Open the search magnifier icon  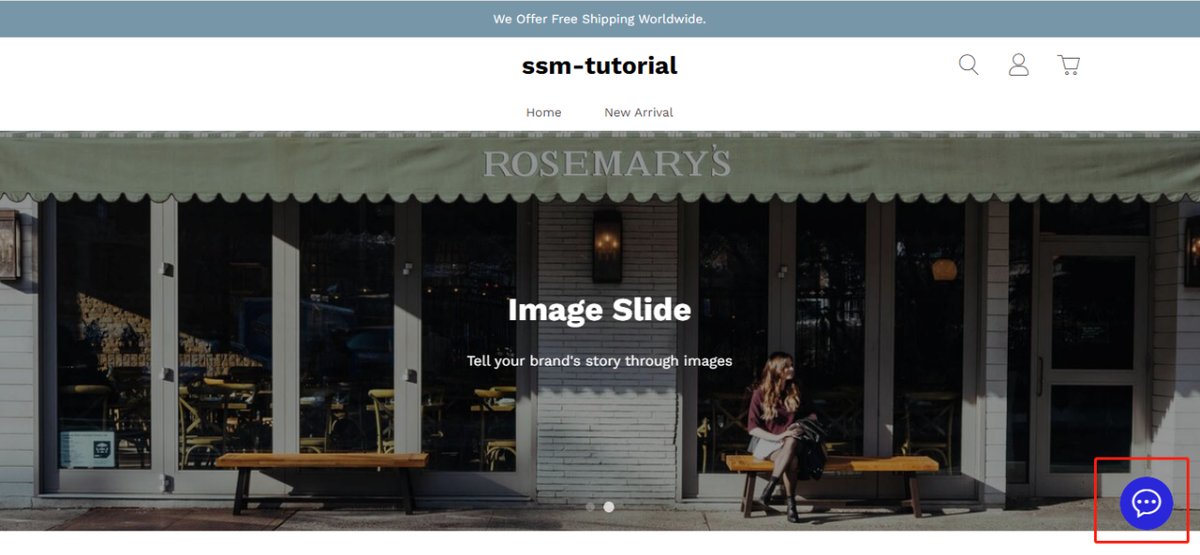pyautogui.click(x=968, y=65)
